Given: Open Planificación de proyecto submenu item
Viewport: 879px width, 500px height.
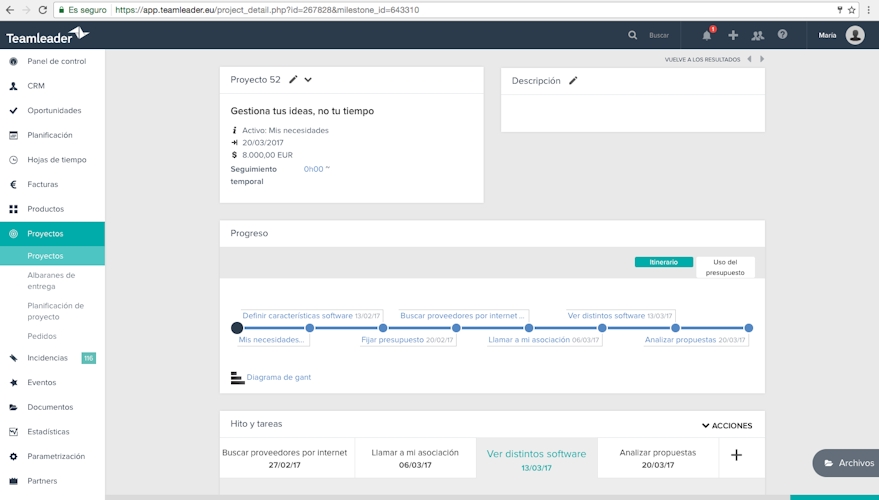Looking at the screenshot, I should 56,311.
